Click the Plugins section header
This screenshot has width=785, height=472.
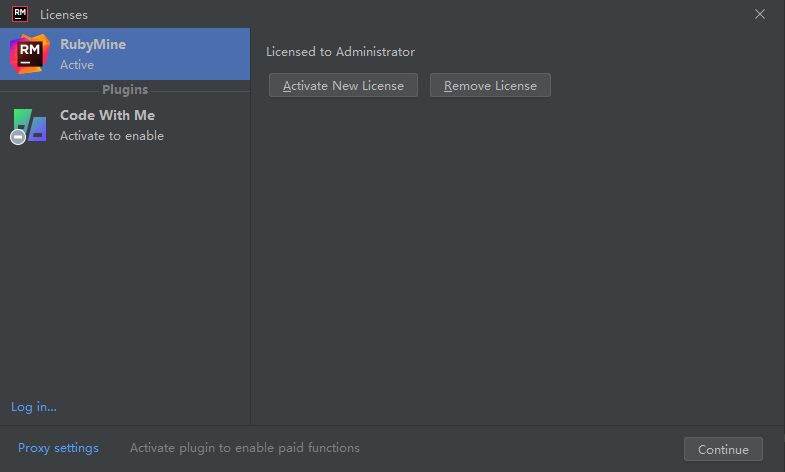125,90
